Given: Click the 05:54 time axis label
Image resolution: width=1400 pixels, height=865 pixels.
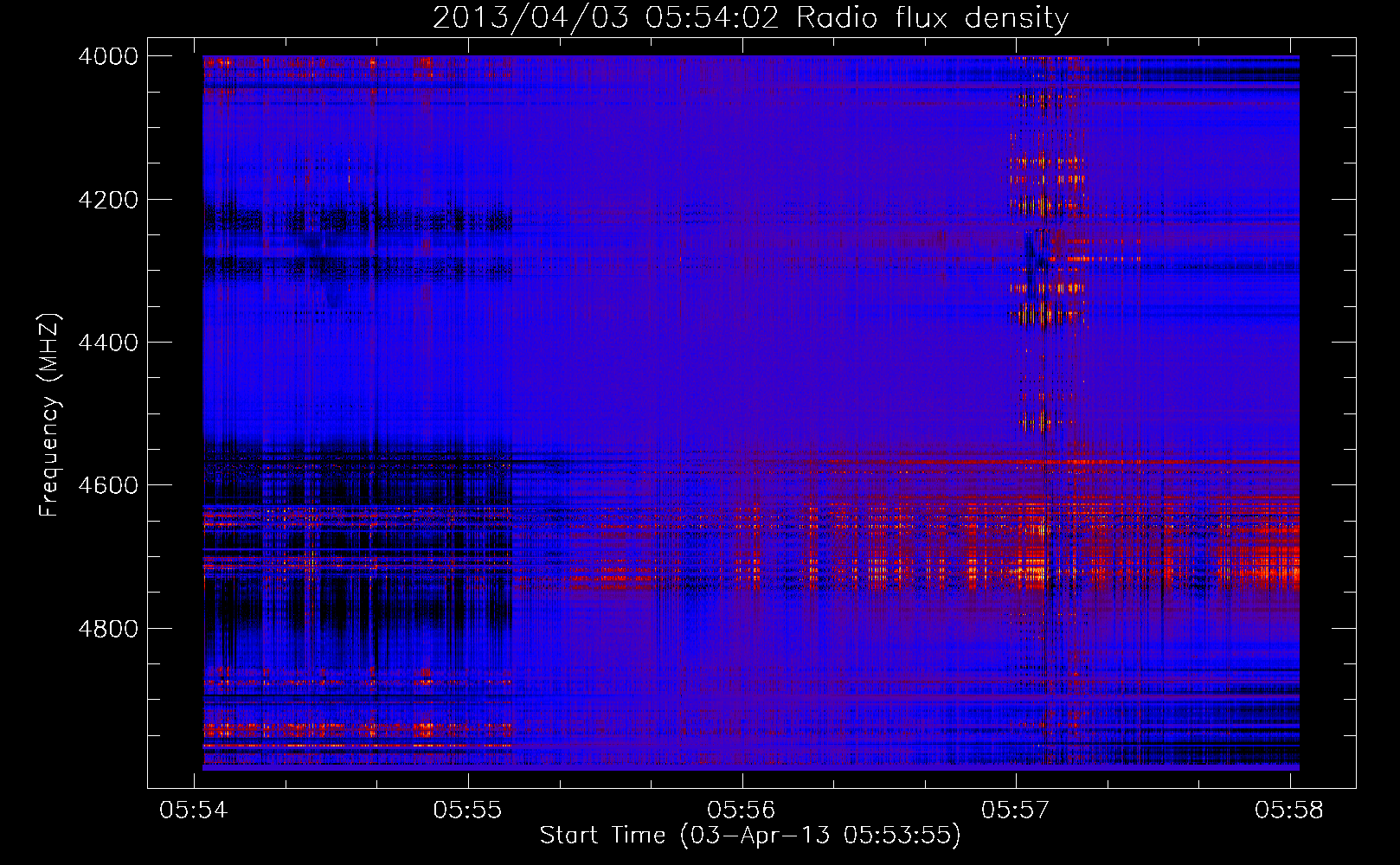Looking at the screenshot, I should pyautogui.click(x=194, y=811).
